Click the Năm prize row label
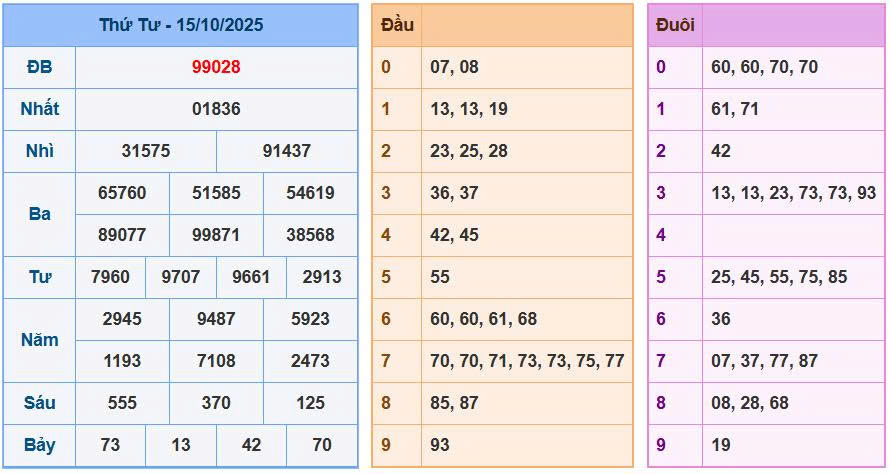This screenshot has height=474, width=890. point(39,340)
